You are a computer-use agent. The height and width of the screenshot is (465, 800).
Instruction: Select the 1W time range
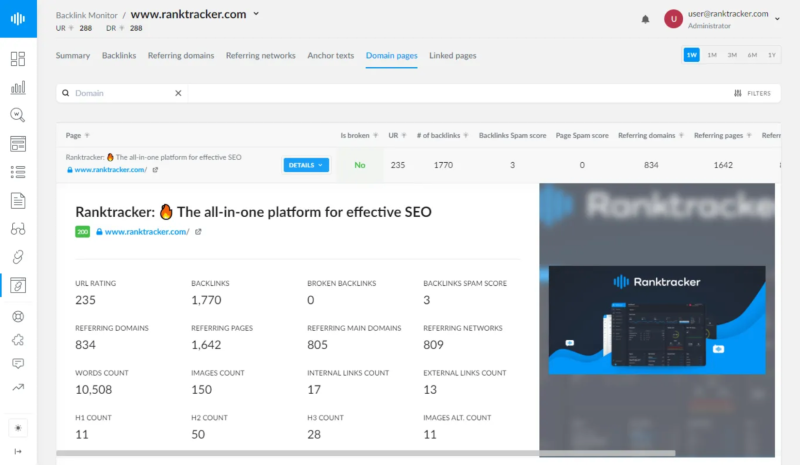691,55
